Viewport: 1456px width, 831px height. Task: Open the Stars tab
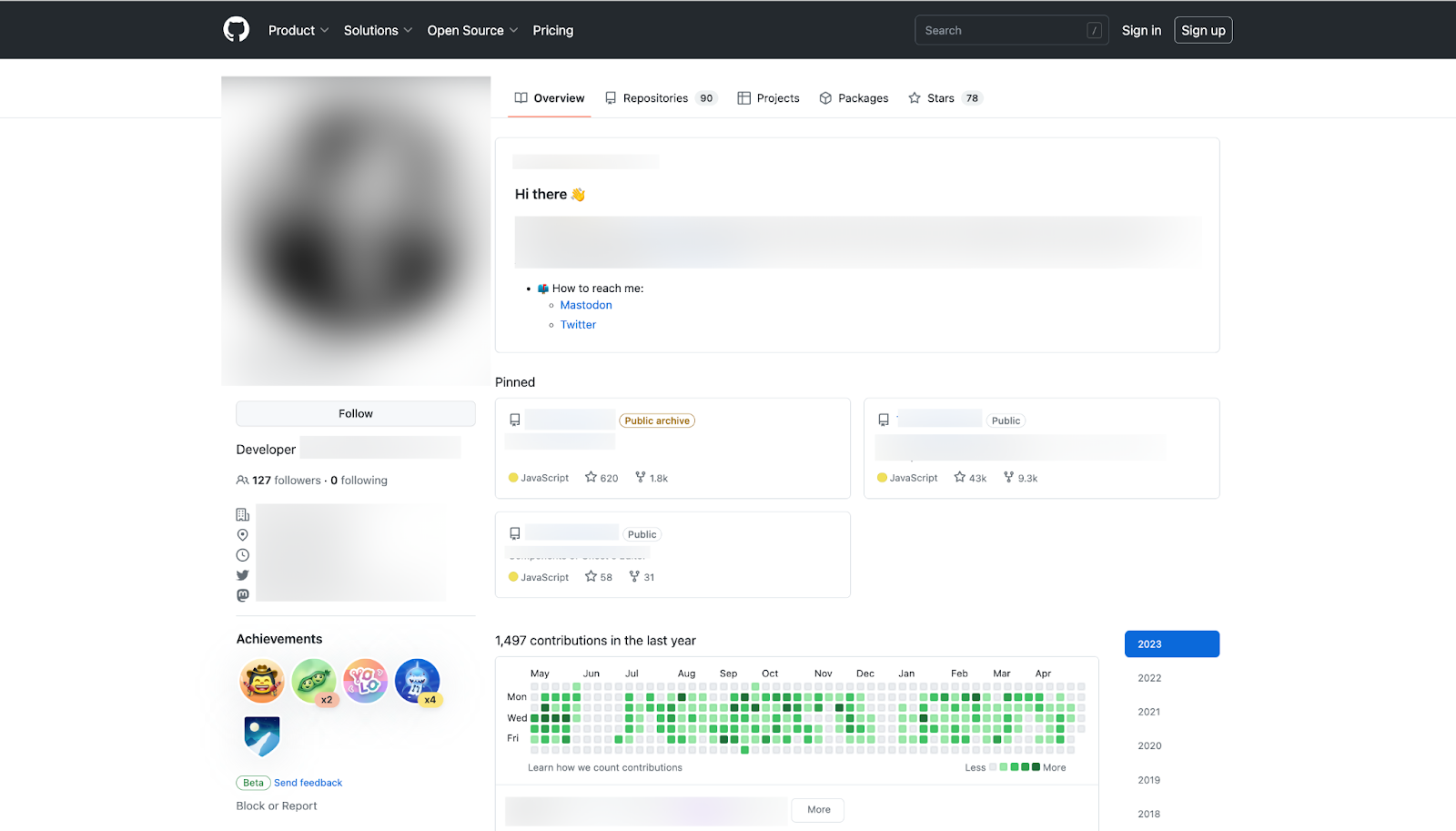tap(938, 97)
